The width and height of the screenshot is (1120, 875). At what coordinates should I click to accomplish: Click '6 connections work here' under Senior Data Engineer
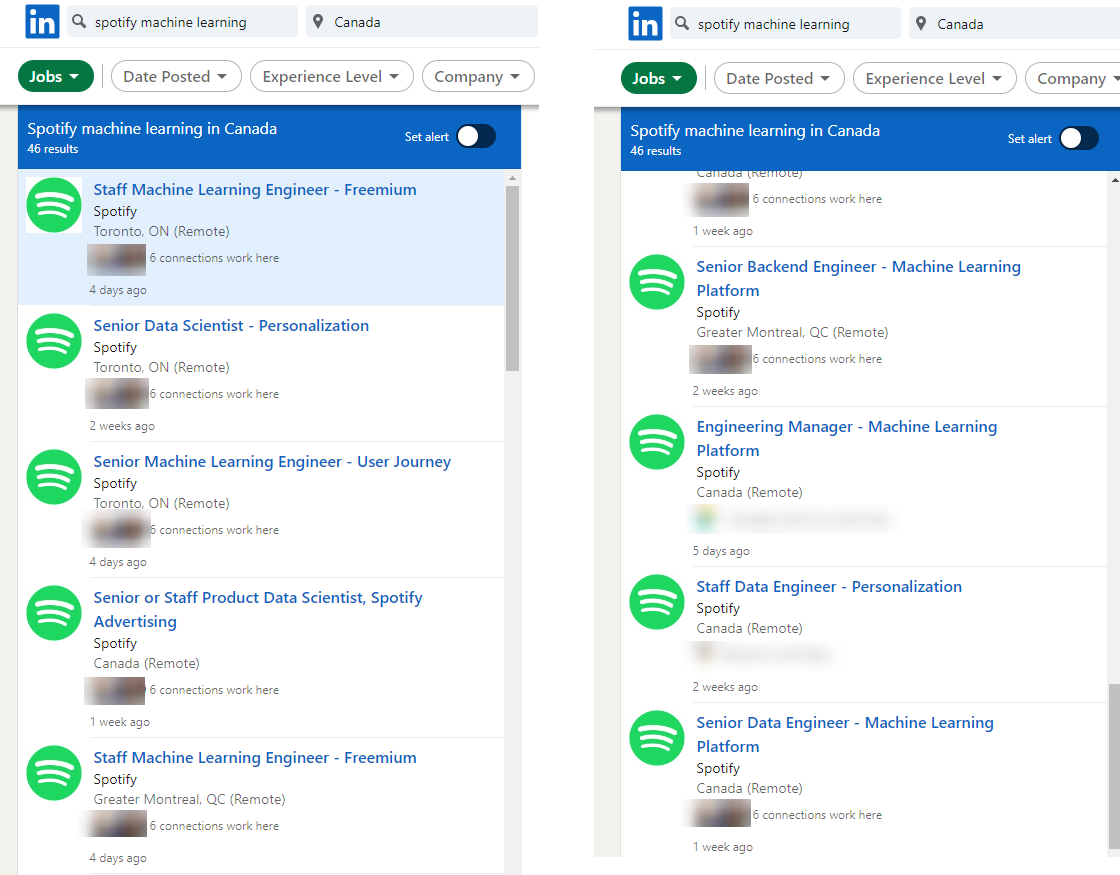817,814
